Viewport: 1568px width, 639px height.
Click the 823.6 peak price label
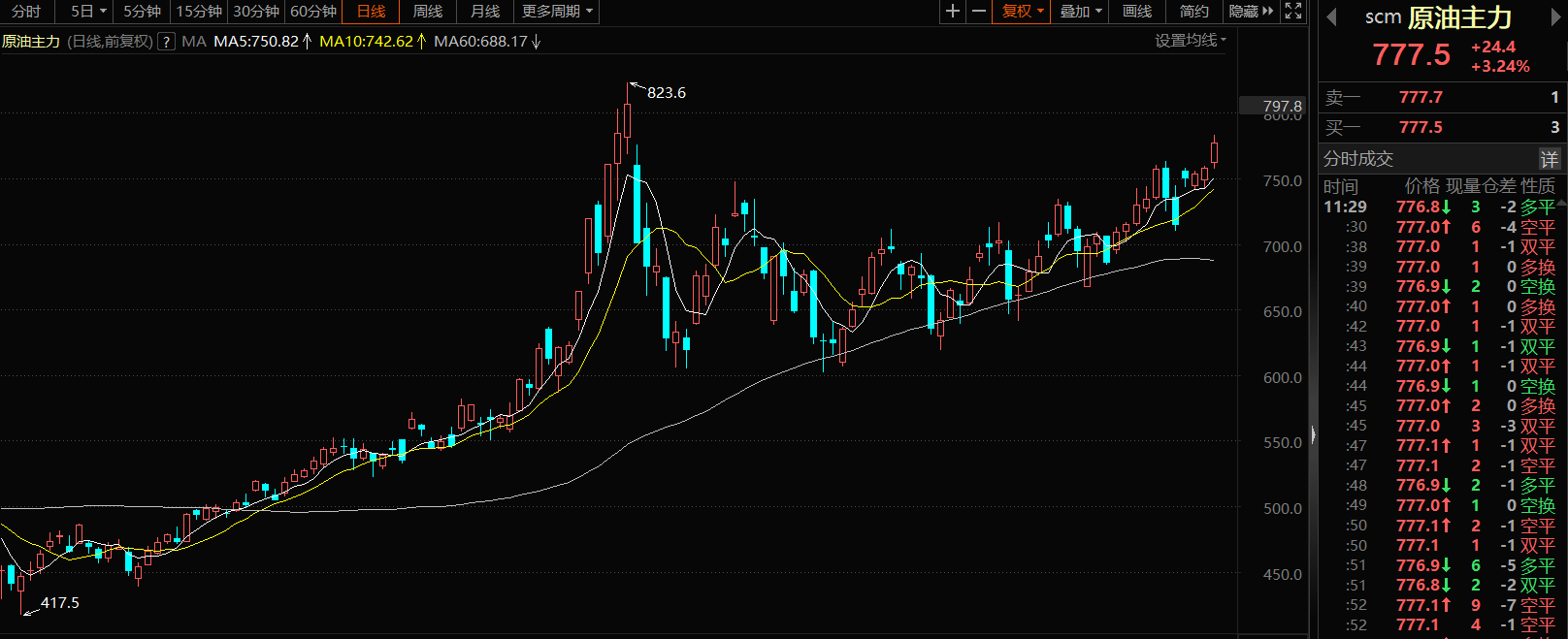pyautogui.click(x=667, y=93)
